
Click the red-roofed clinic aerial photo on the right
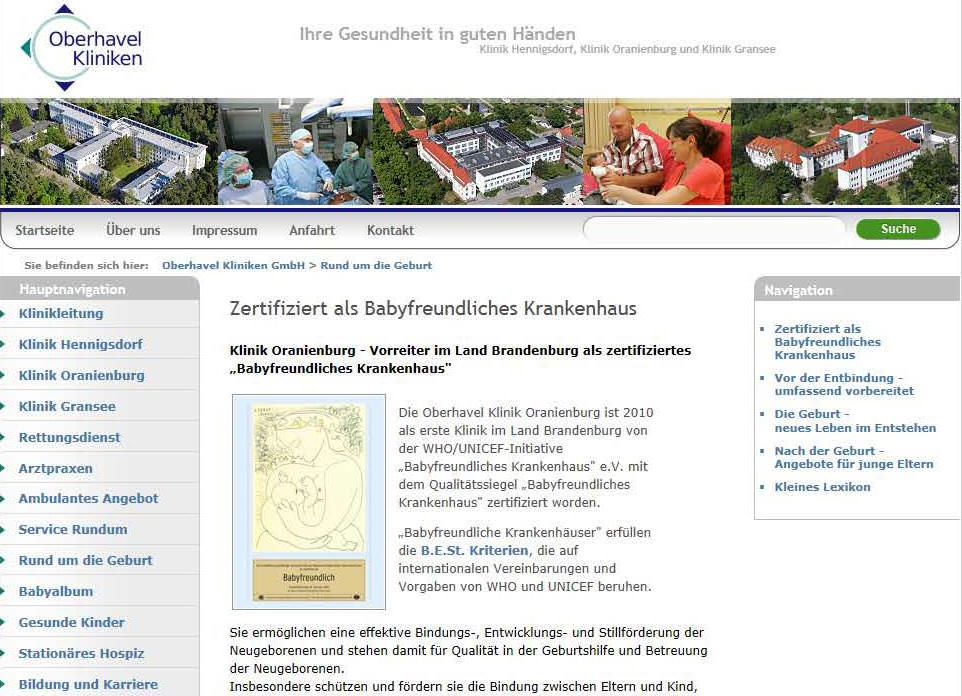click(845, 152)
